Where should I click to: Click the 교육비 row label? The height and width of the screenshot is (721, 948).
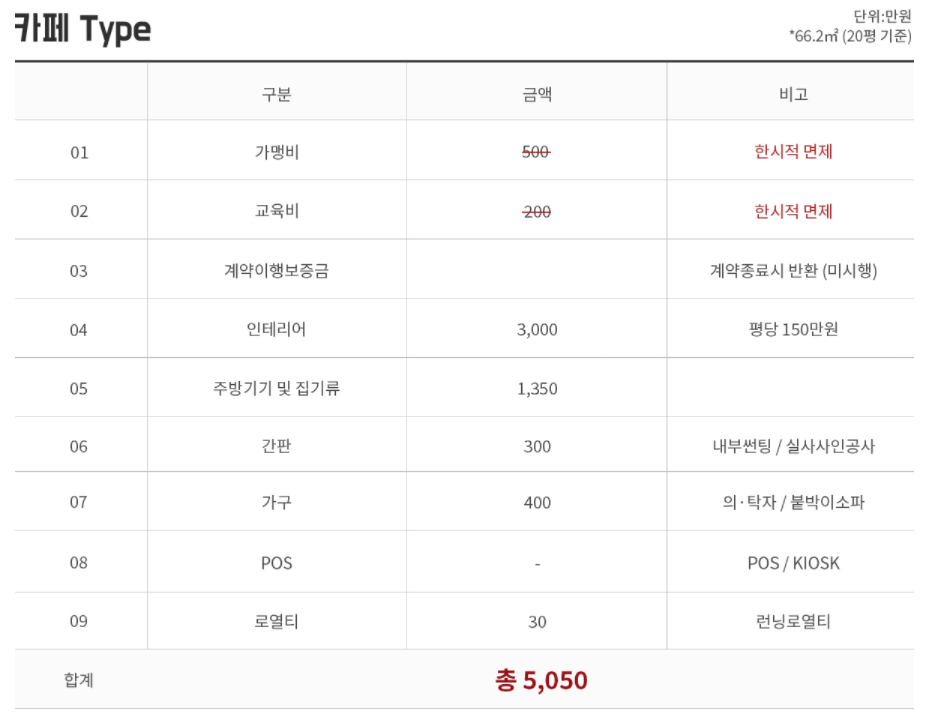coord(276,211)
